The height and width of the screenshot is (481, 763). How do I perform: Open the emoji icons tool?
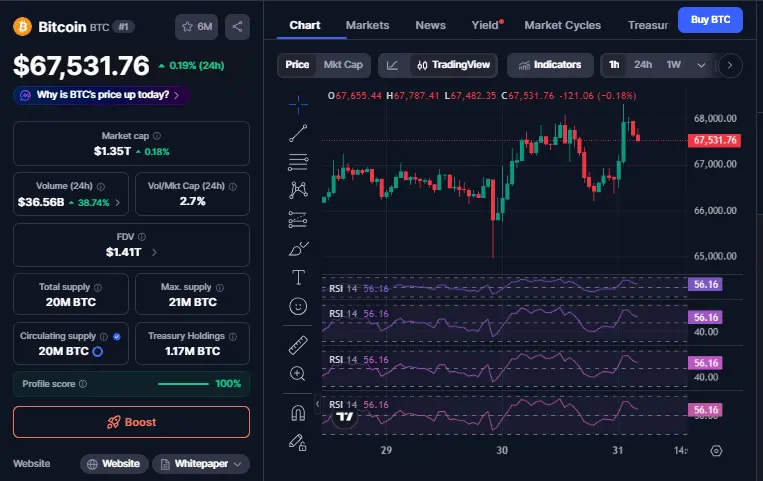pyautogui.click(x=298, y=306)
